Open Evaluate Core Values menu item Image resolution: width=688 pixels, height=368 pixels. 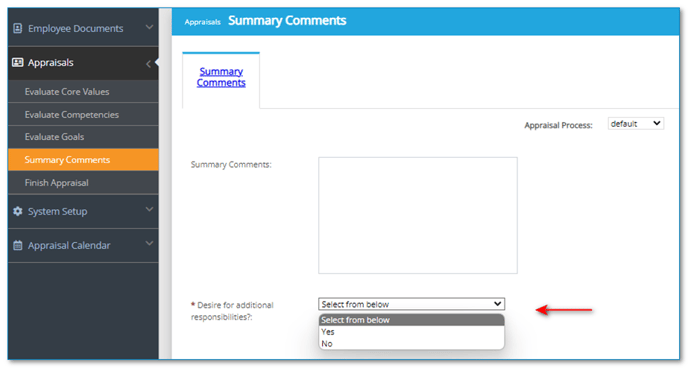click(83, 92)
